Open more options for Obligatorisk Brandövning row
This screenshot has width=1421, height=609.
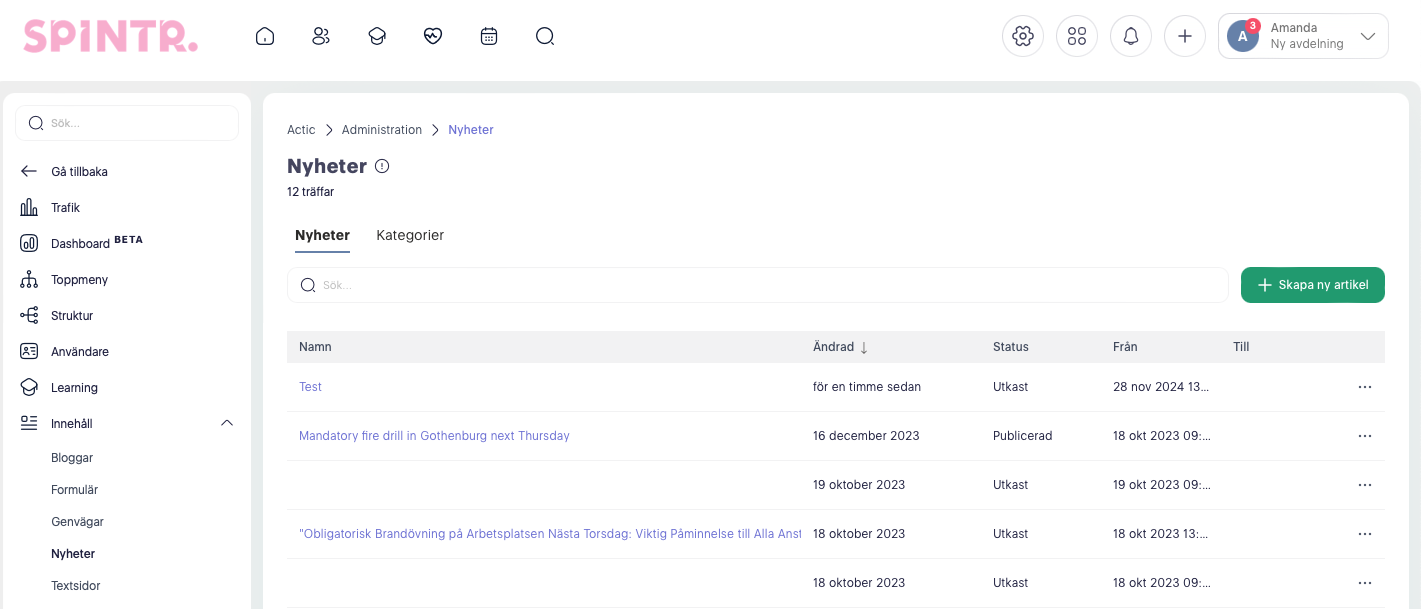pos(1365,534)
